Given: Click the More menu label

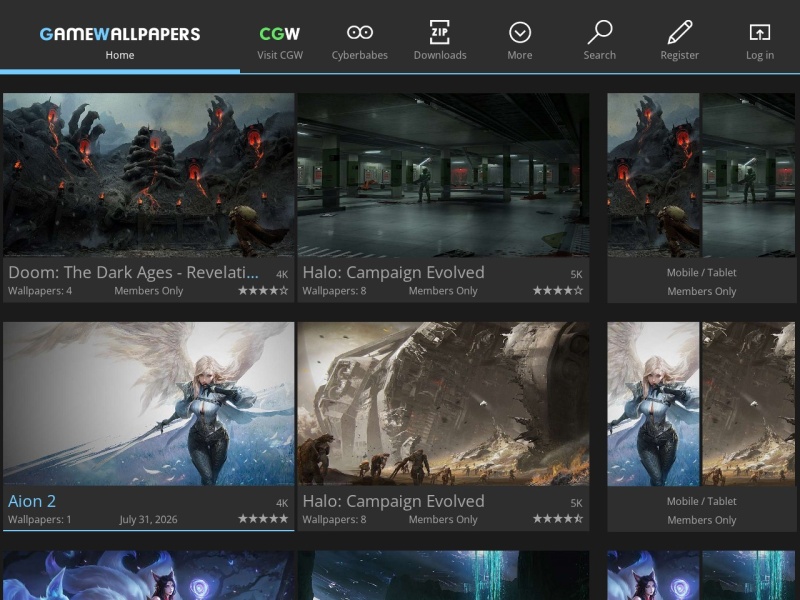Looking at the screenshot, I should 520,55.
